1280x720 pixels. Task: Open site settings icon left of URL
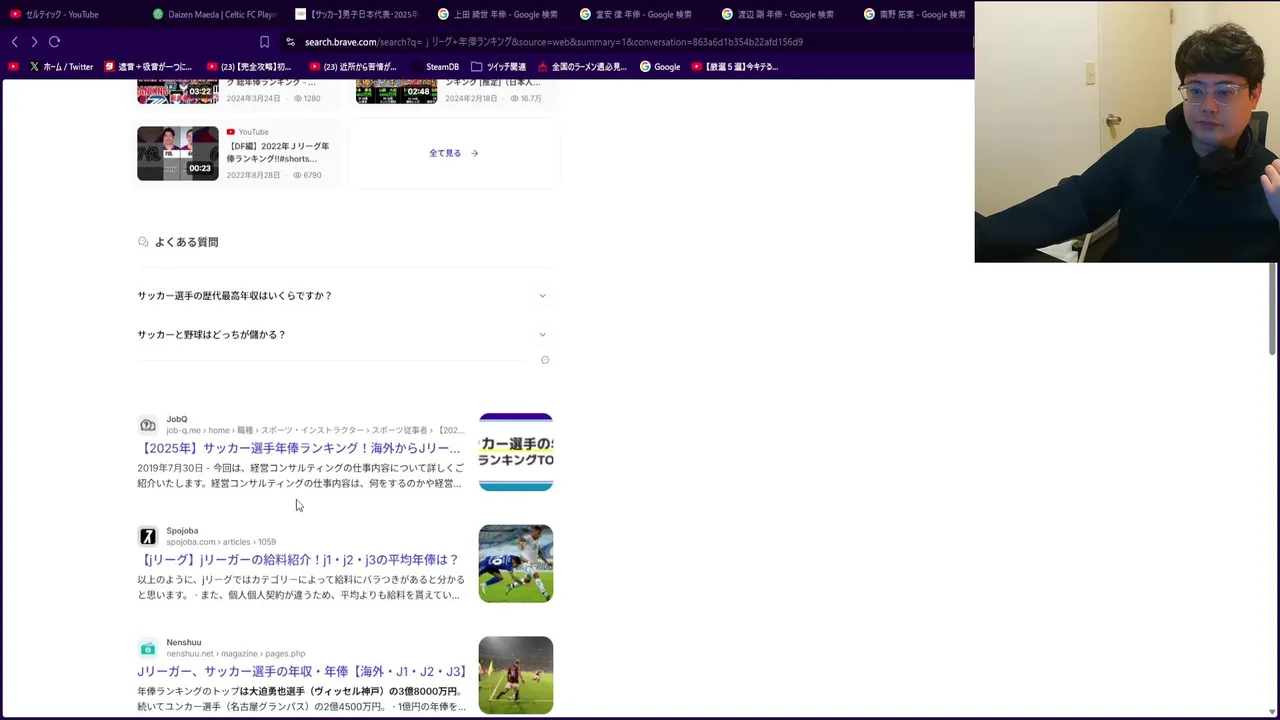[290, 42]
